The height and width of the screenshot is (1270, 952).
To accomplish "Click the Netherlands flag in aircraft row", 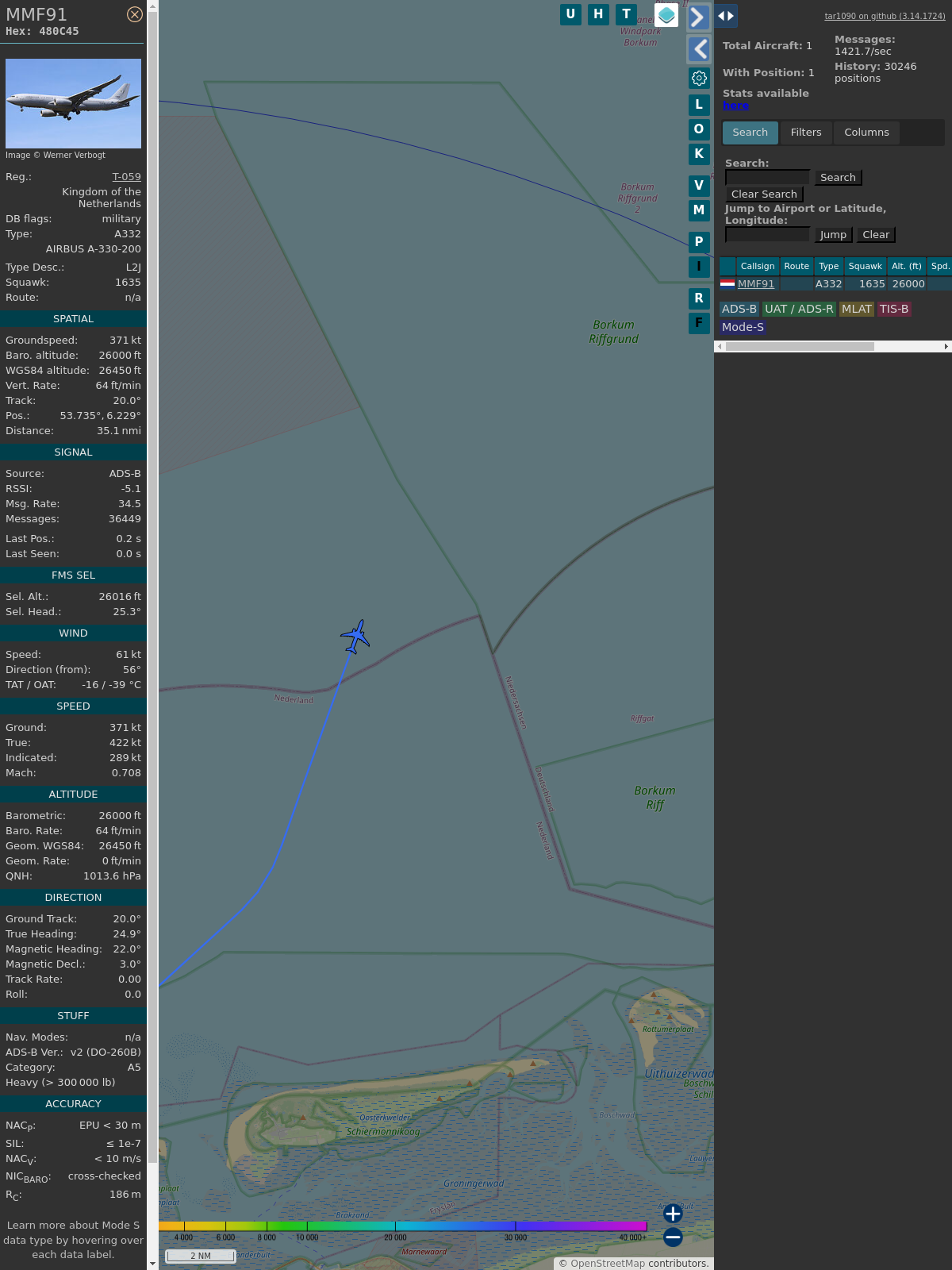I will click(727, 283).
